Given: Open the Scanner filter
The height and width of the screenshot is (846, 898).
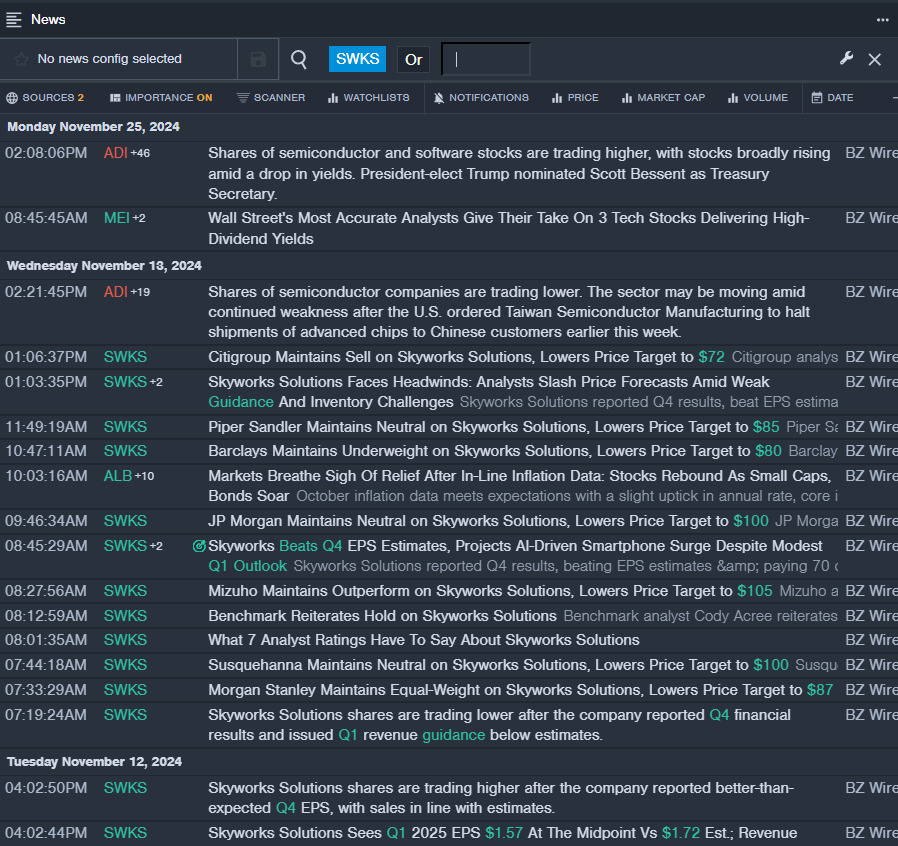Looking at the screenshot, I should (x=271, y=98).
